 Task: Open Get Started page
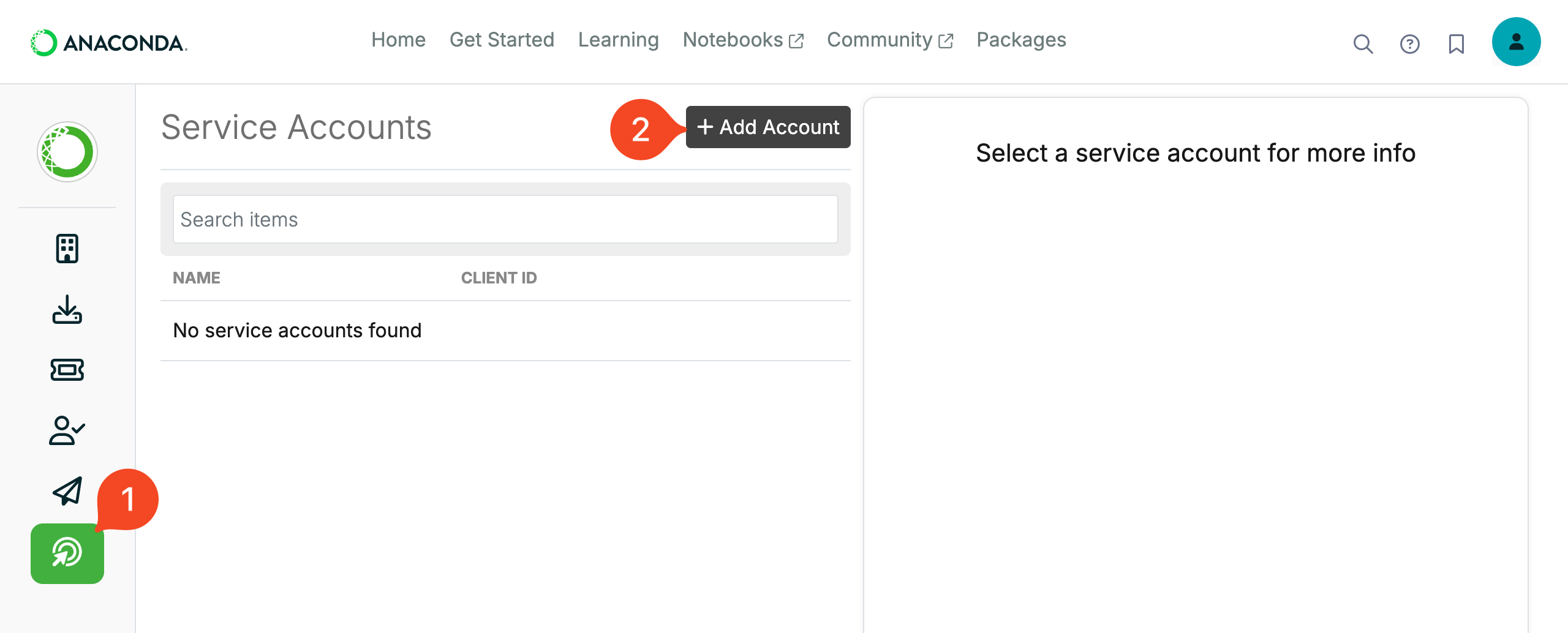coord(502,40)
